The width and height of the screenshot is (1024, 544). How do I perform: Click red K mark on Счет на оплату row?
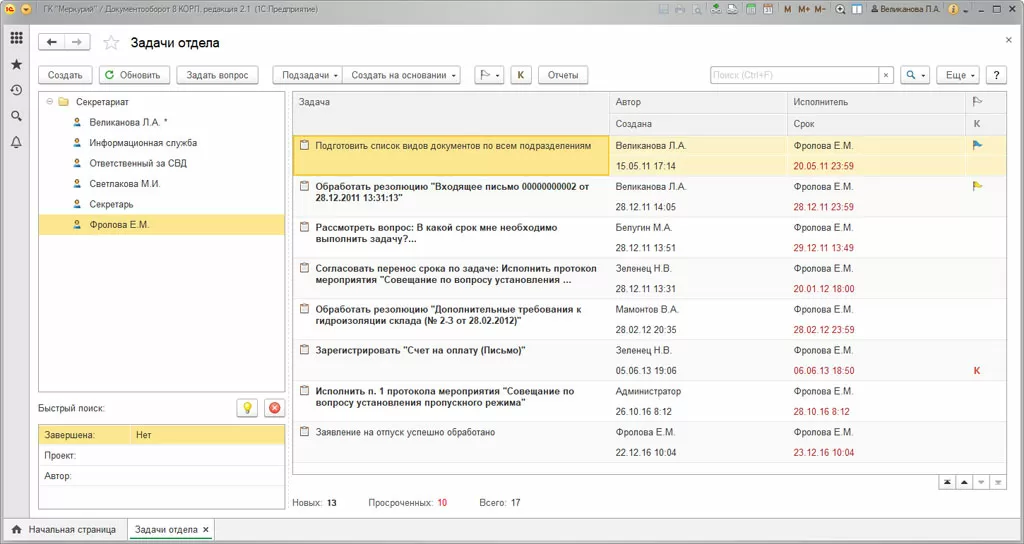977,370
